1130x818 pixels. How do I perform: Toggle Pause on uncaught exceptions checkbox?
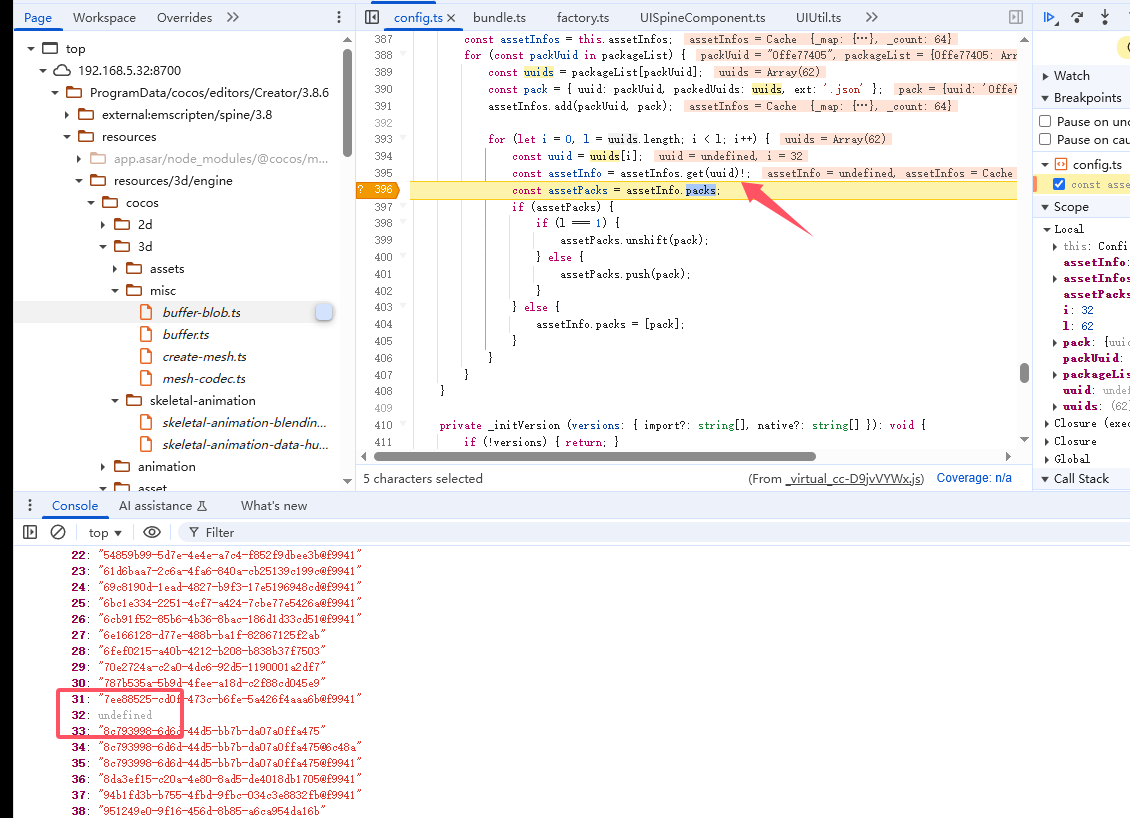(1045, 121)
